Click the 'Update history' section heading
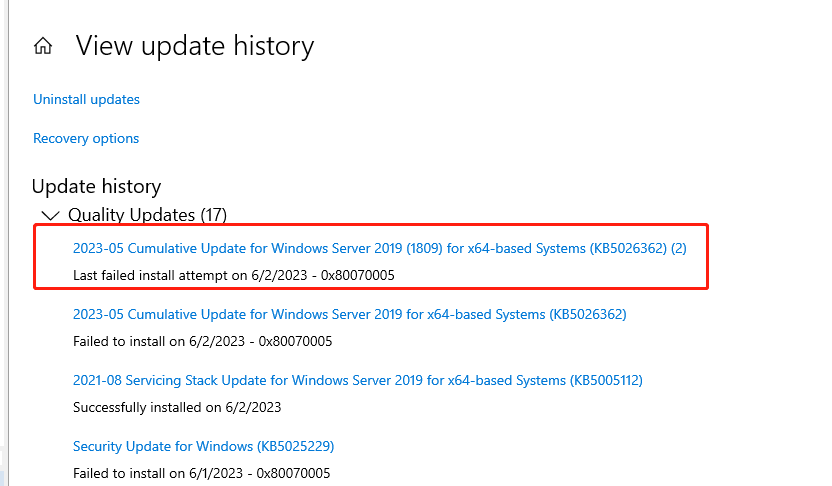 96,186
